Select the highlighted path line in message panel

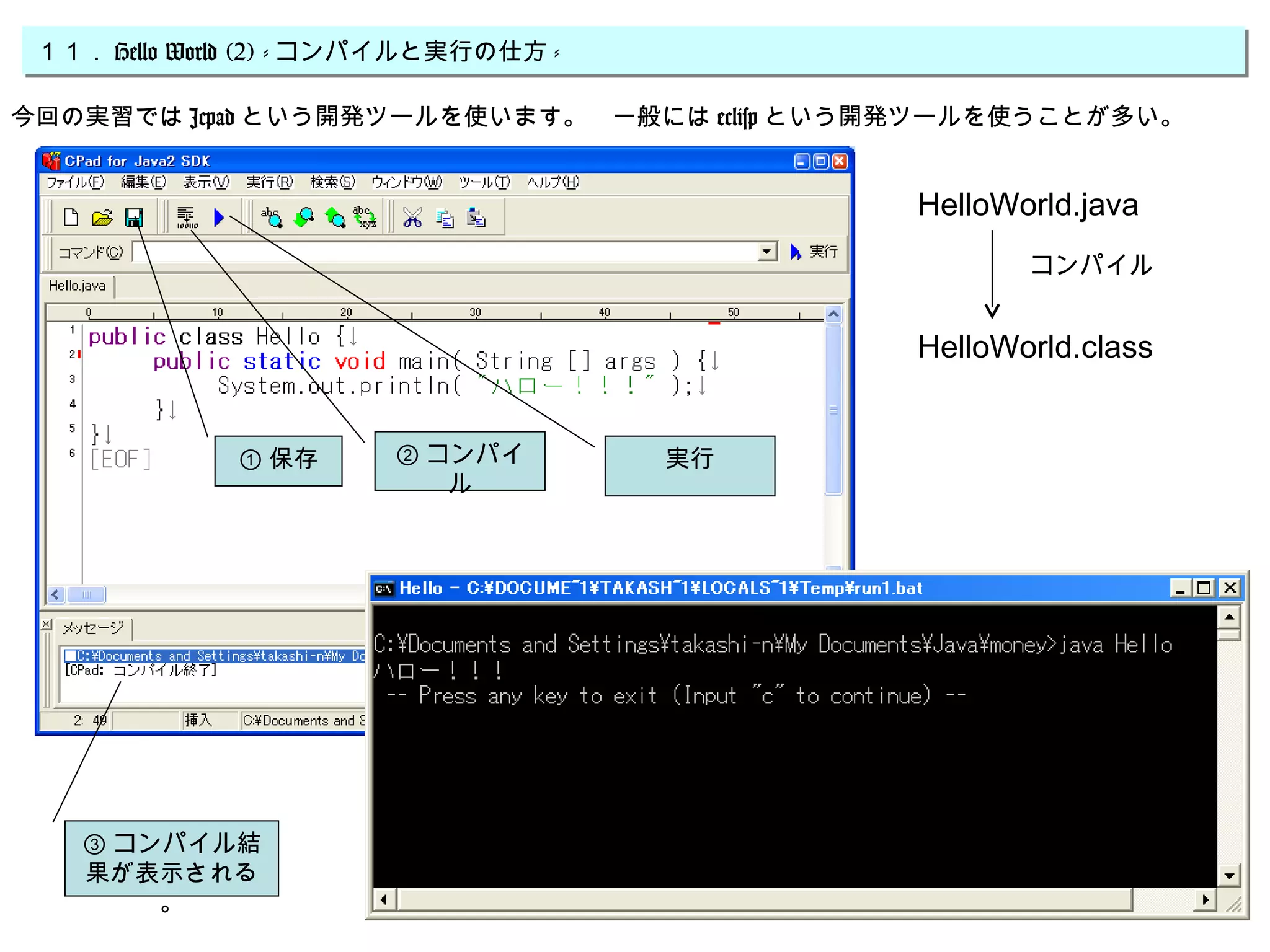click(x=215, y=656)
